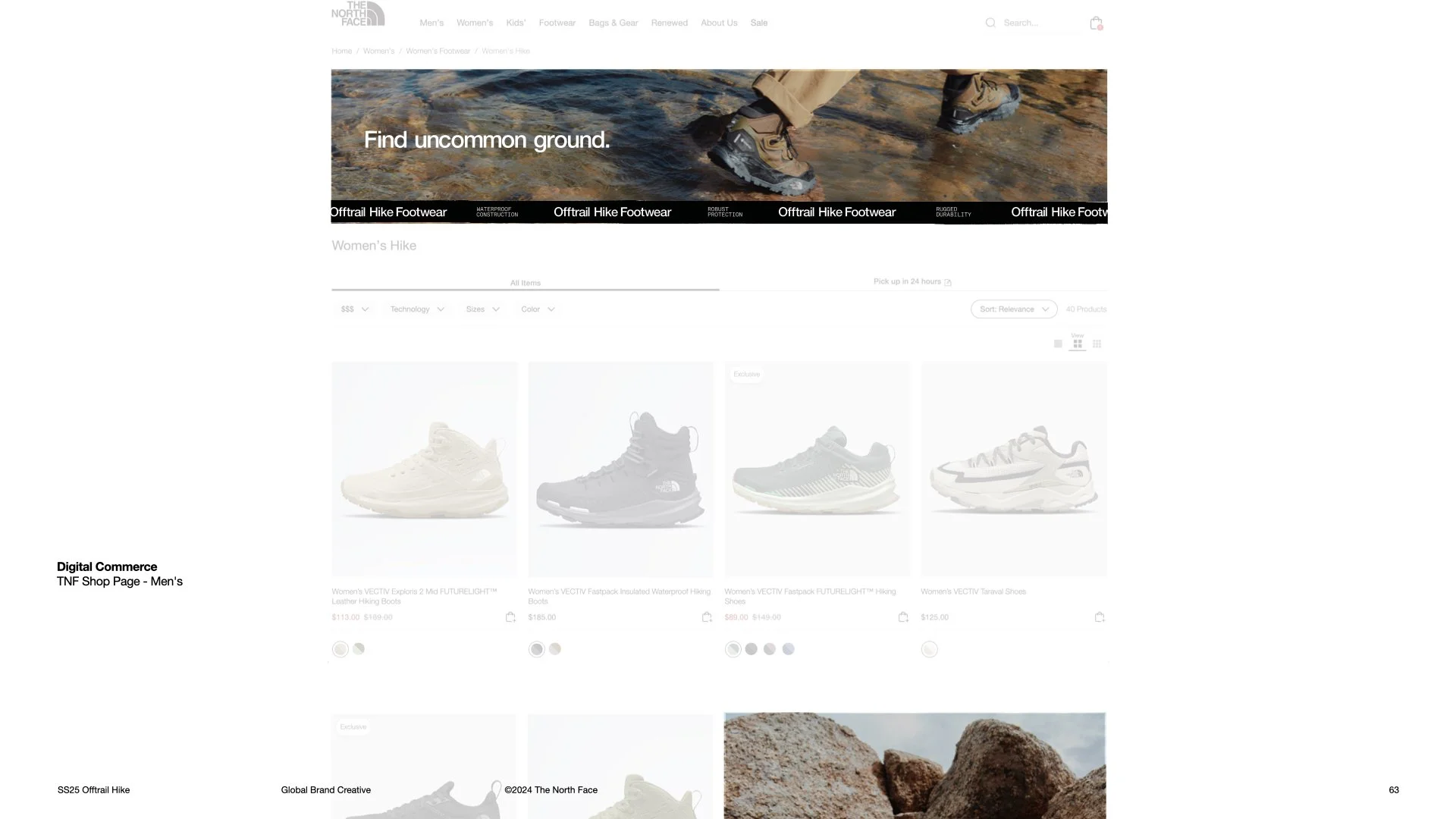Go to Women's Footwear breadcrumb link

pos(438,51)
